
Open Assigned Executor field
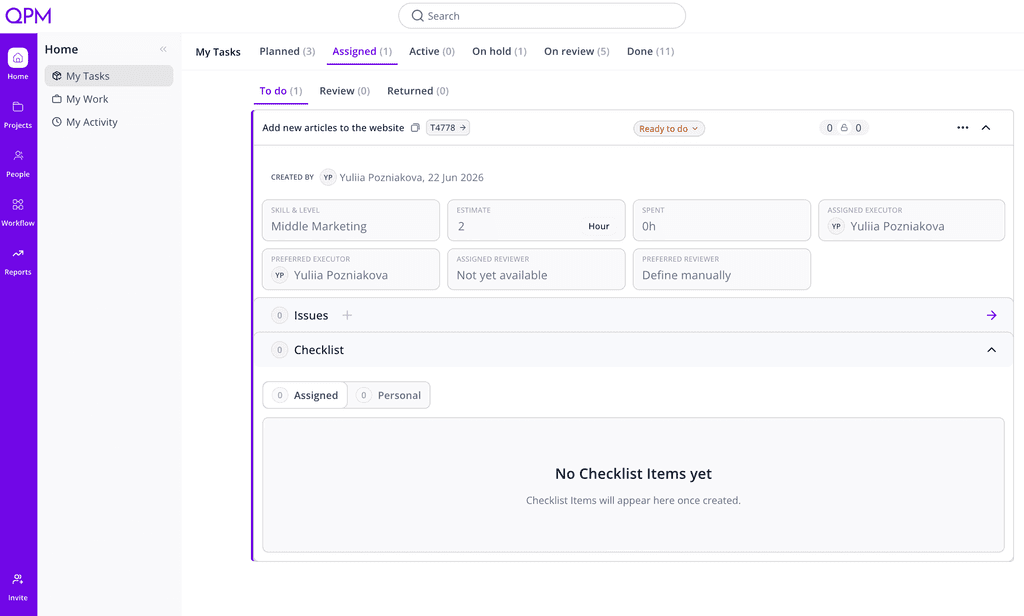(x=912, y=220)
